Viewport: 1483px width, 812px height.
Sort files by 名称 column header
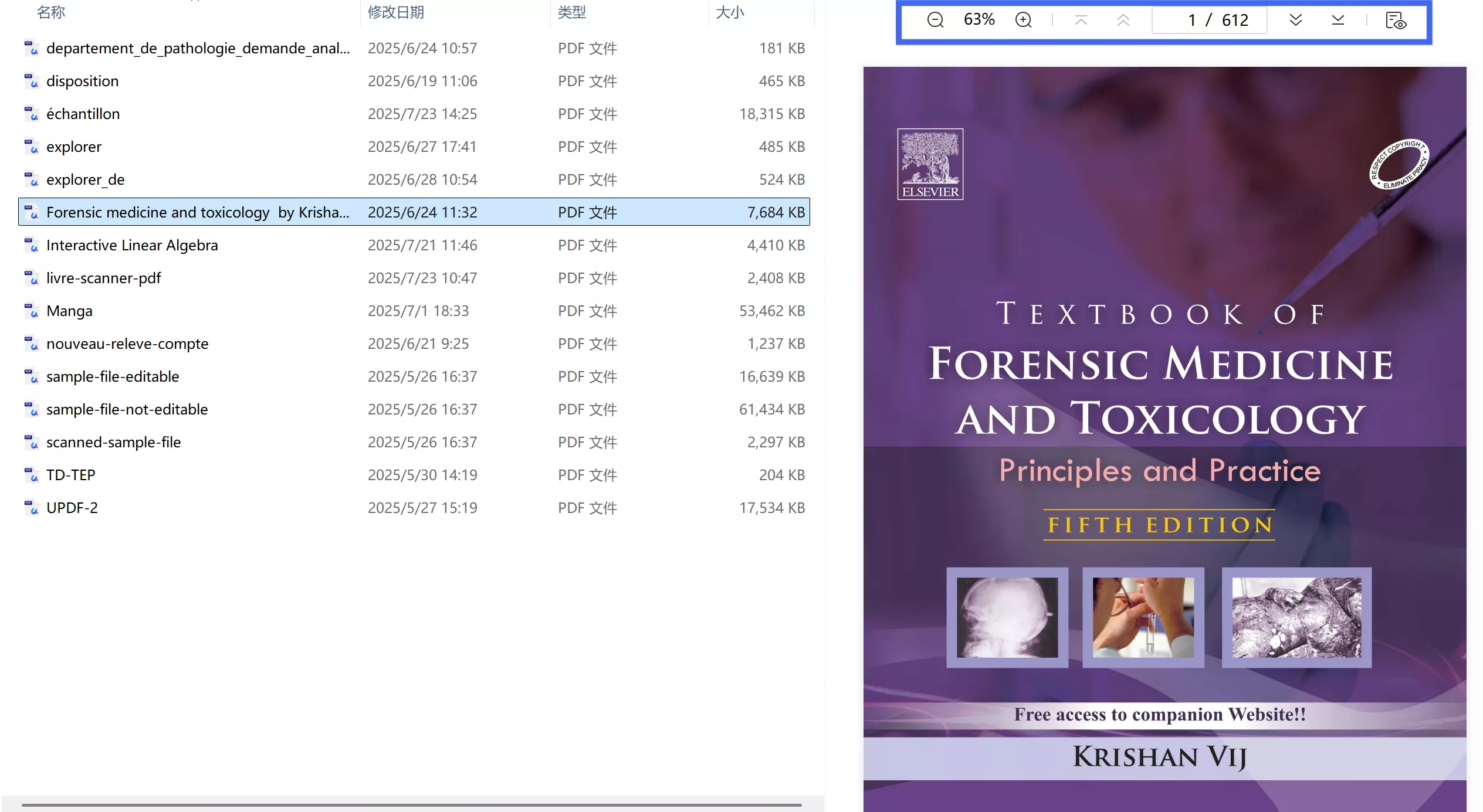coord(51,12)
